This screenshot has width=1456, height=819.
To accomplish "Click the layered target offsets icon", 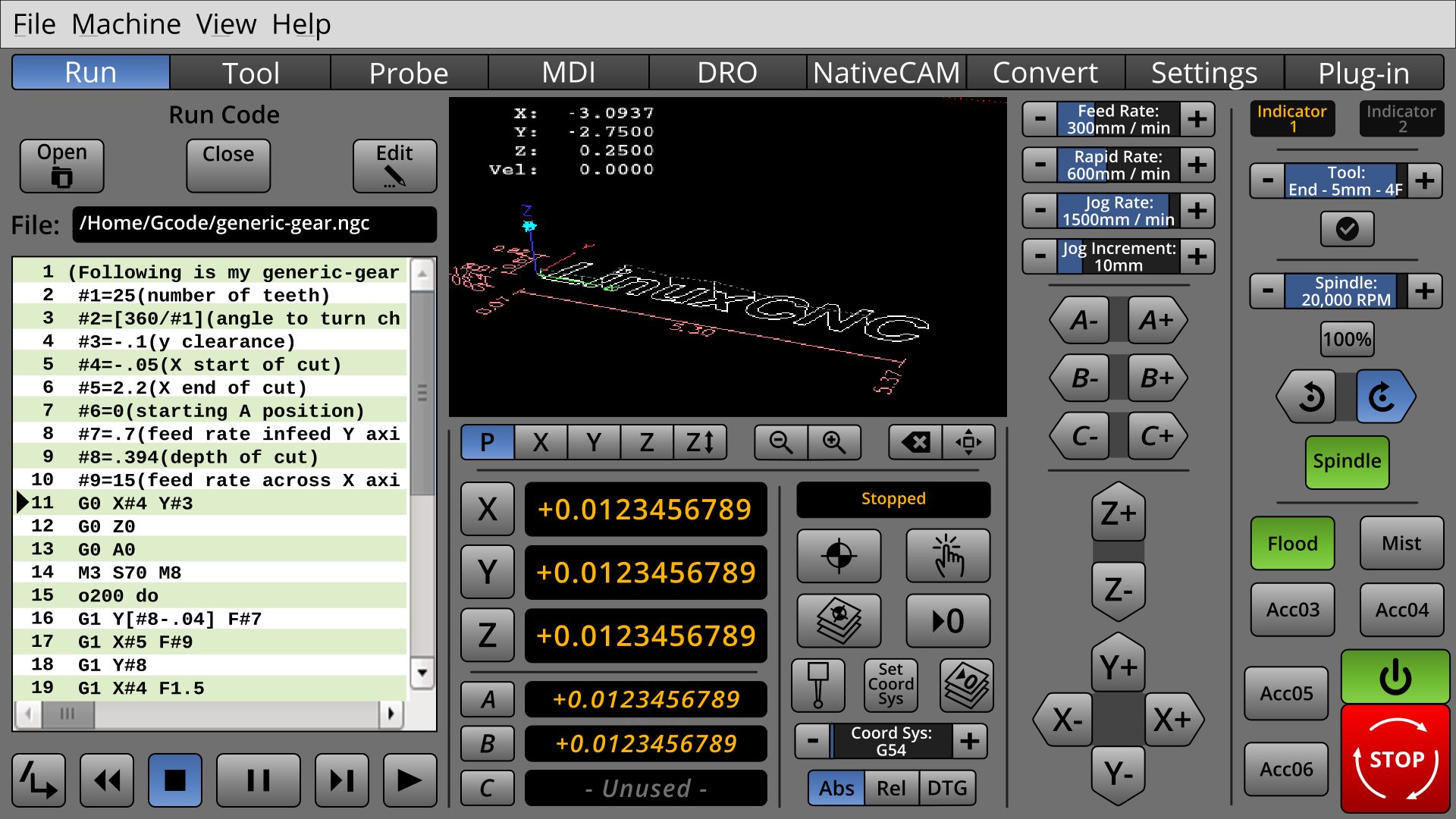I will pyautogui.click(x=839, y=620).
